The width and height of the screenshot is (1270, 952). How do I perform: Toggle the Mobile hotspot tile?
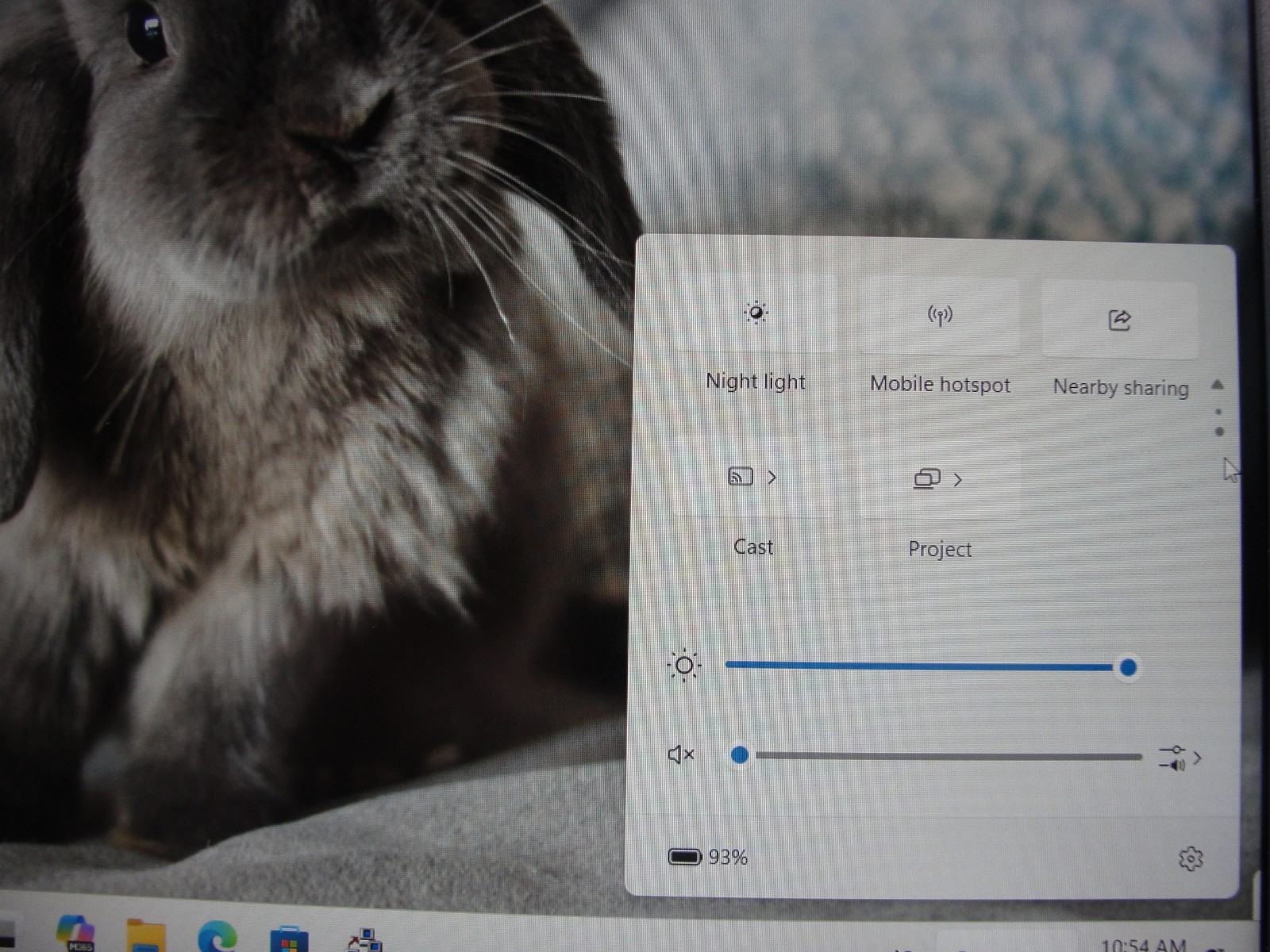(x=940, y=316)
